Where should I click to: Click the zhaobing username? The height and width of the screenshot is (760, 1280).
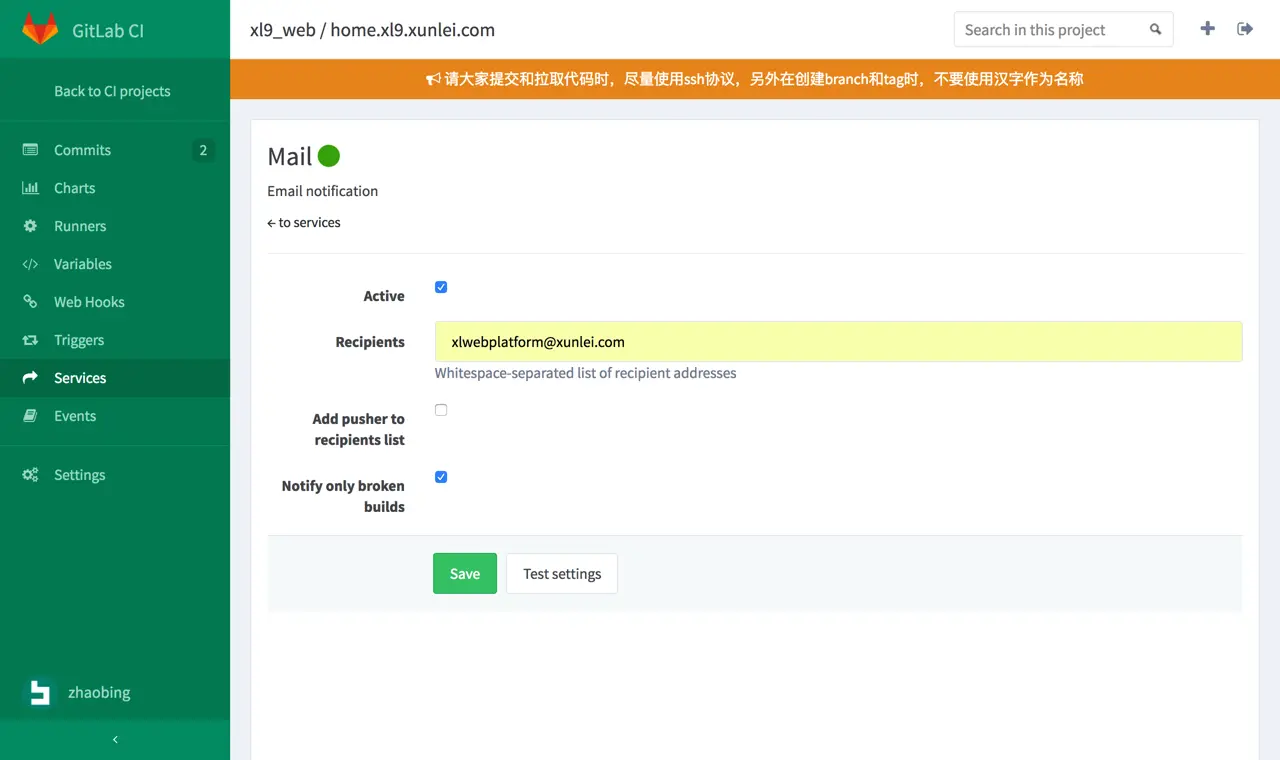[99, 692]
